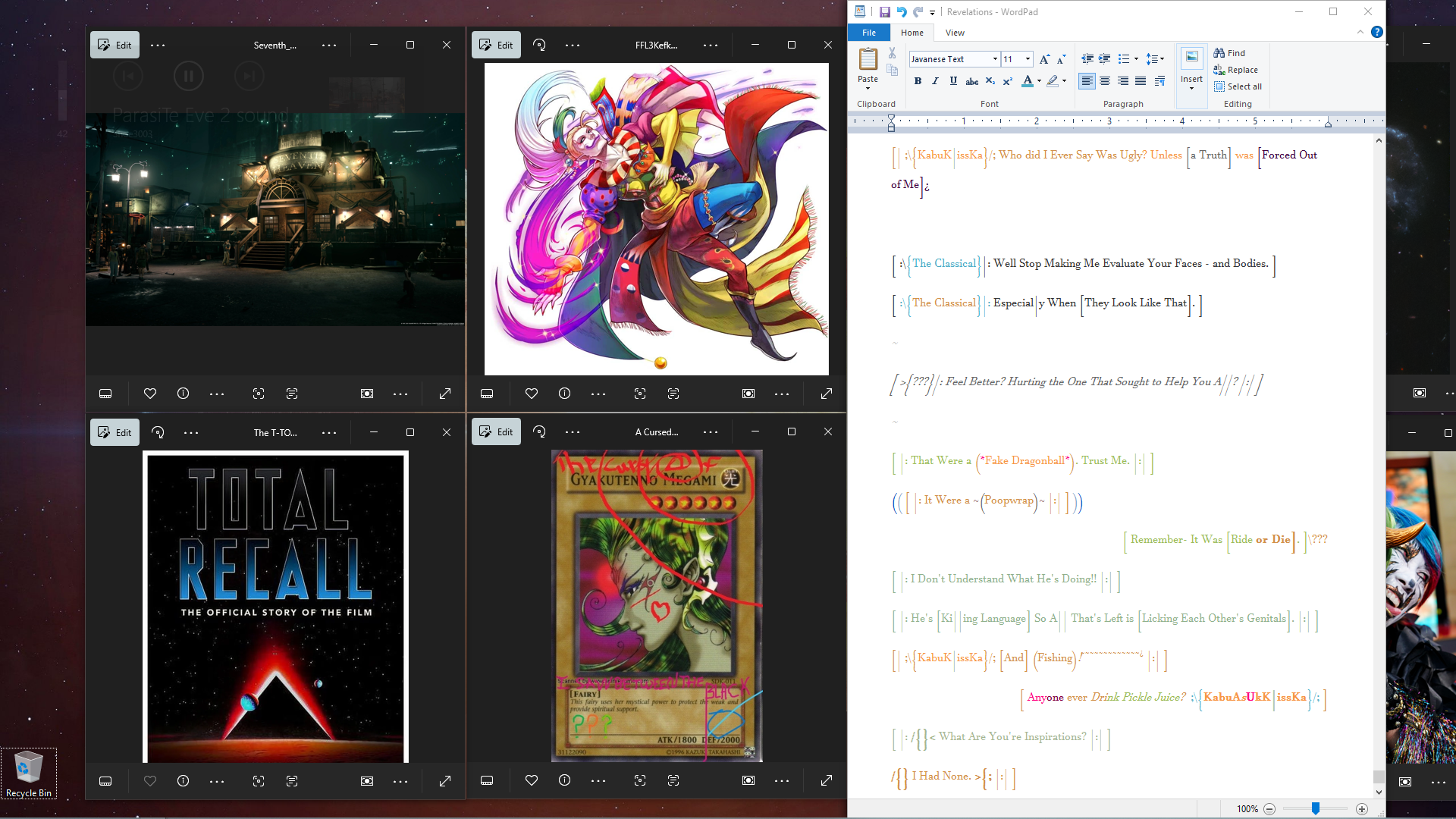1456x819 pixels.
Task: Open more options after rotate in FFL3Kefk window
Action: [x=573, y=45]
